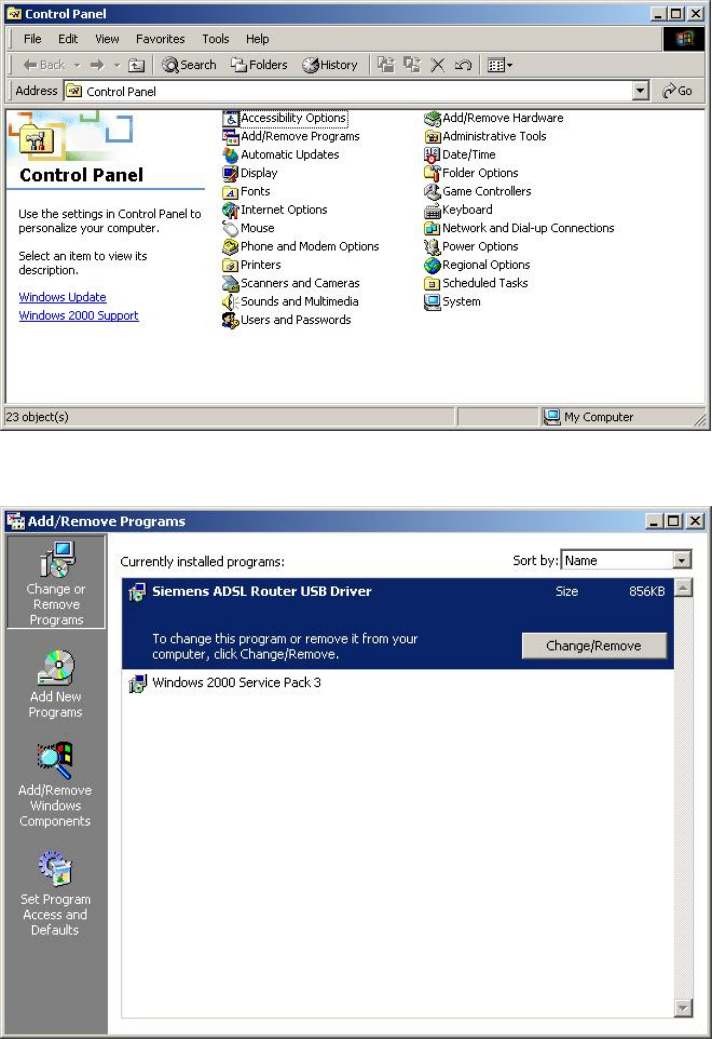Viewport: 712px width, 1039px height.
Task: Open Forward button history arrow
Action: coord(117,65)
